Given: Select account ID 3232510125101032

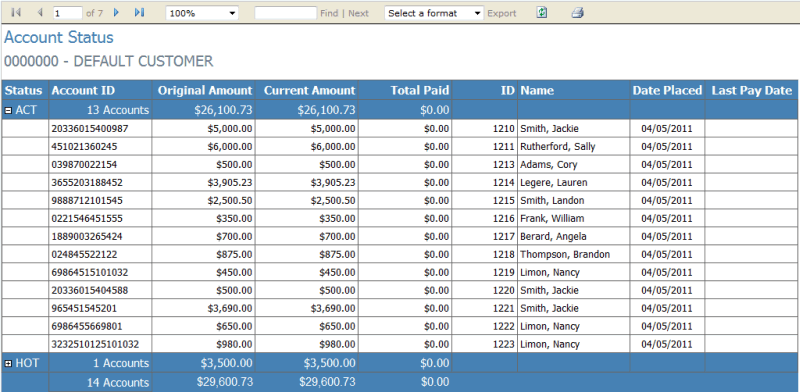Looking at the screenshot, I should (x=95, y=344).
